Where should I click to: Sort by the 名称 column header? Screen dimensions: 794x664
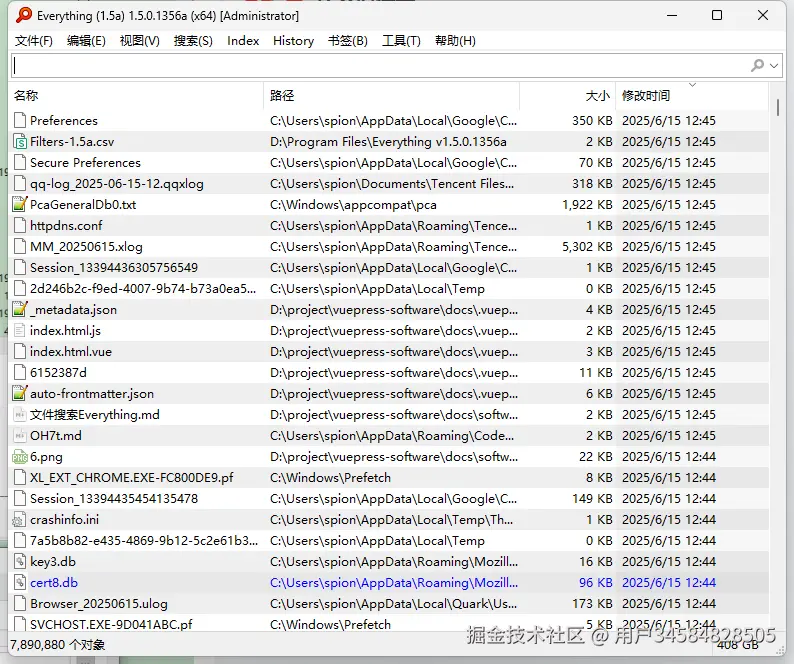point(136,95)
